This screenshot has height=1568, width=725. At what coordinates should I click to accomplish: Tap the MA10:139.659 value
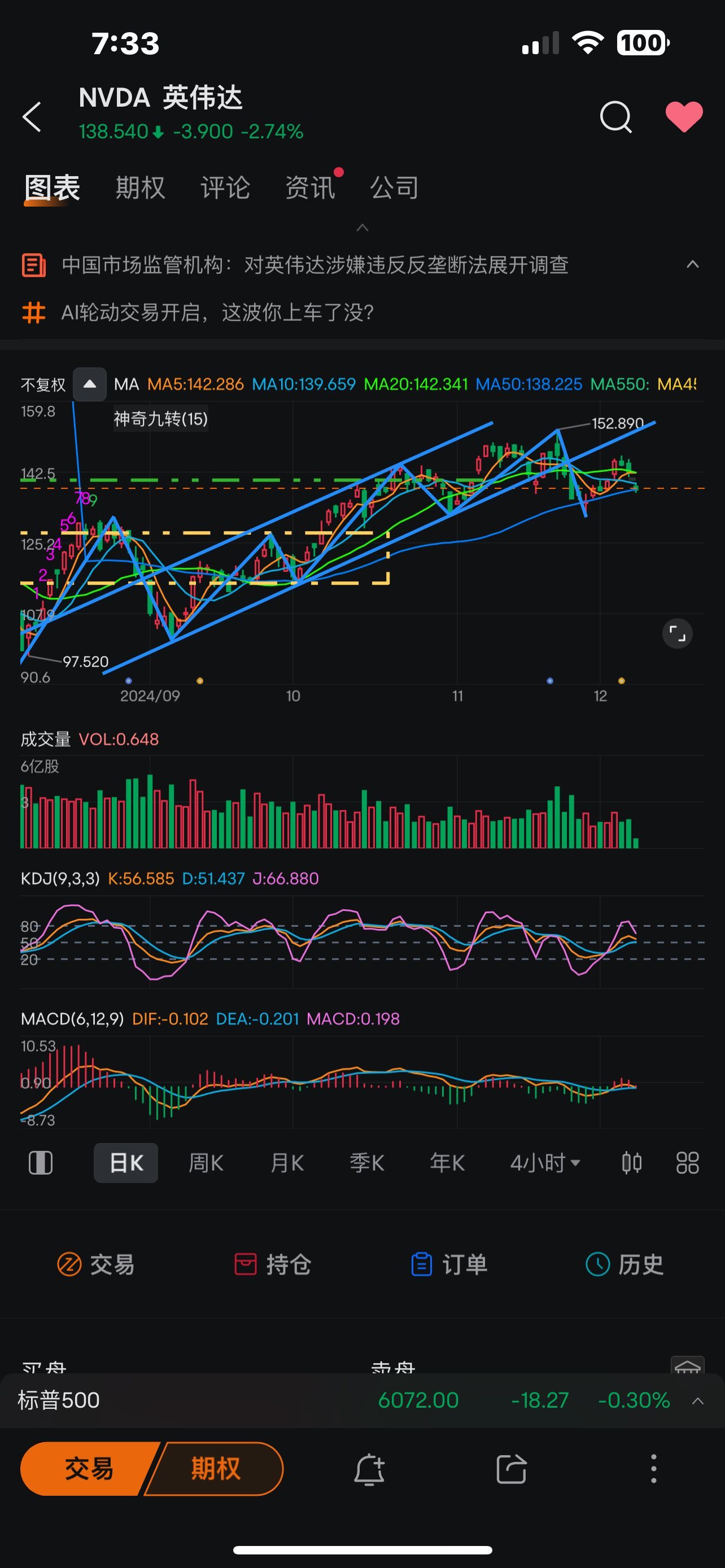coord(304,384)
